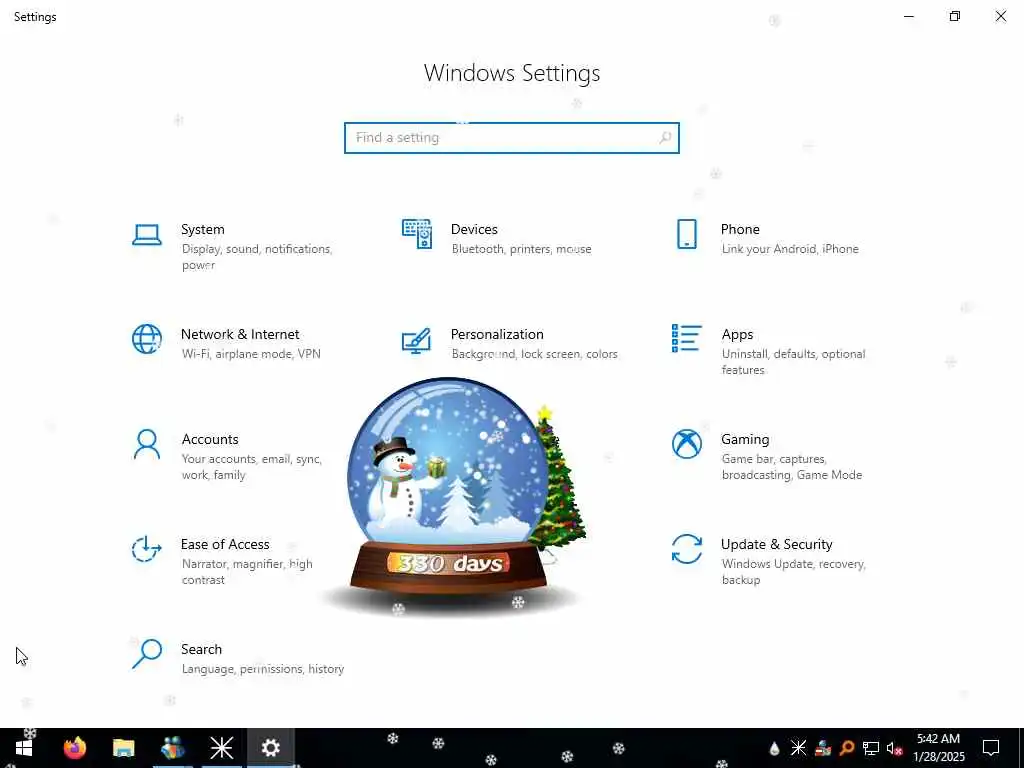Click the Settings gear on the taskbar
This screenshot has width=1024, height=768.
click(x=270, y=748)
